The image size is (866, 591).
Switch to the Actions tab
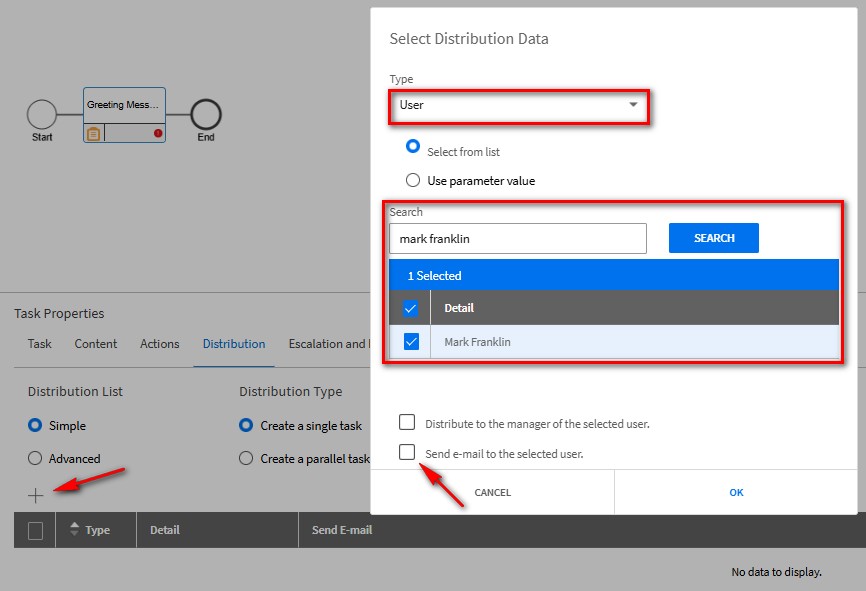tap(160, 344)
